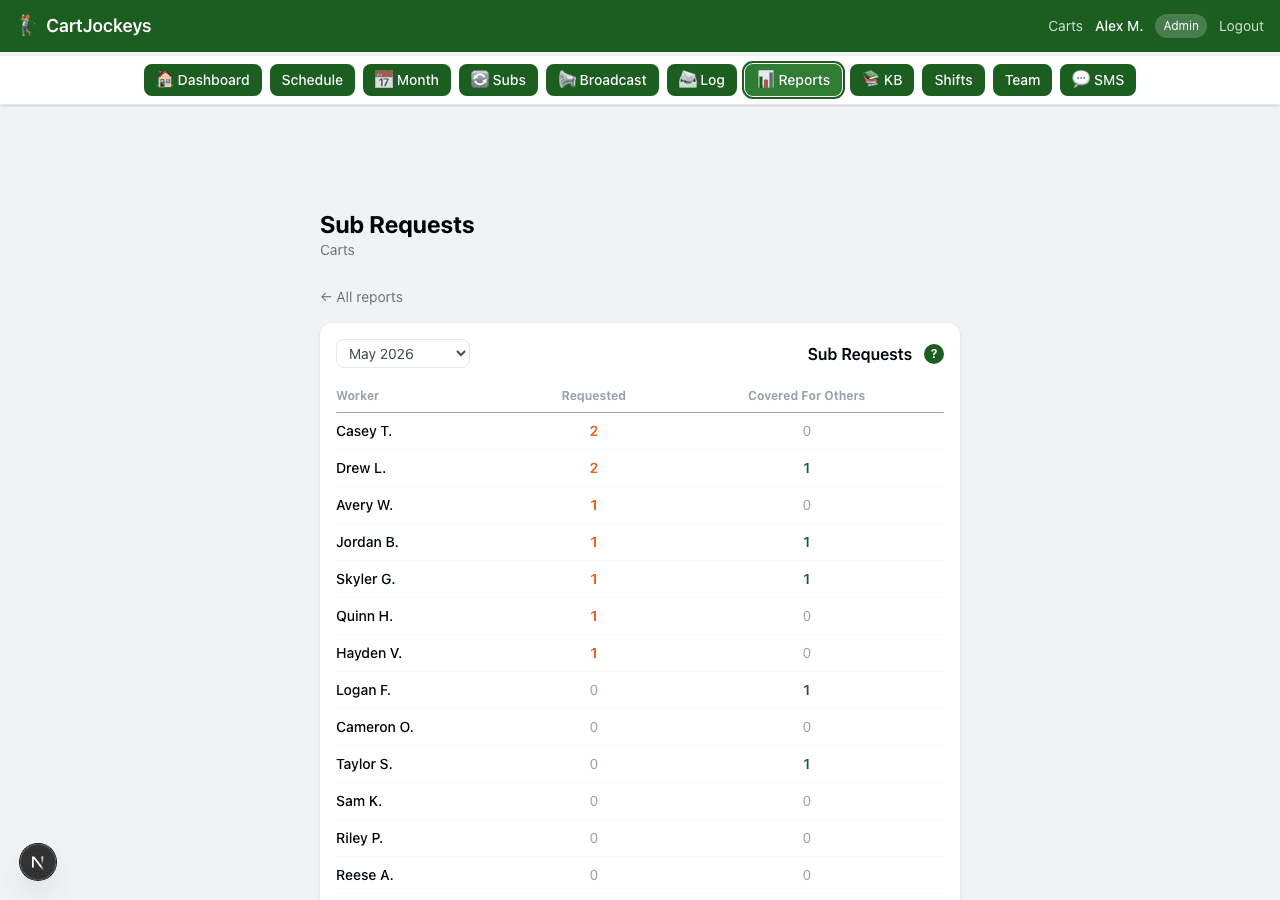Viewport: 1280px width, 900px height.
Task: Select the Sam K. row name
Action: pos(359,801)
